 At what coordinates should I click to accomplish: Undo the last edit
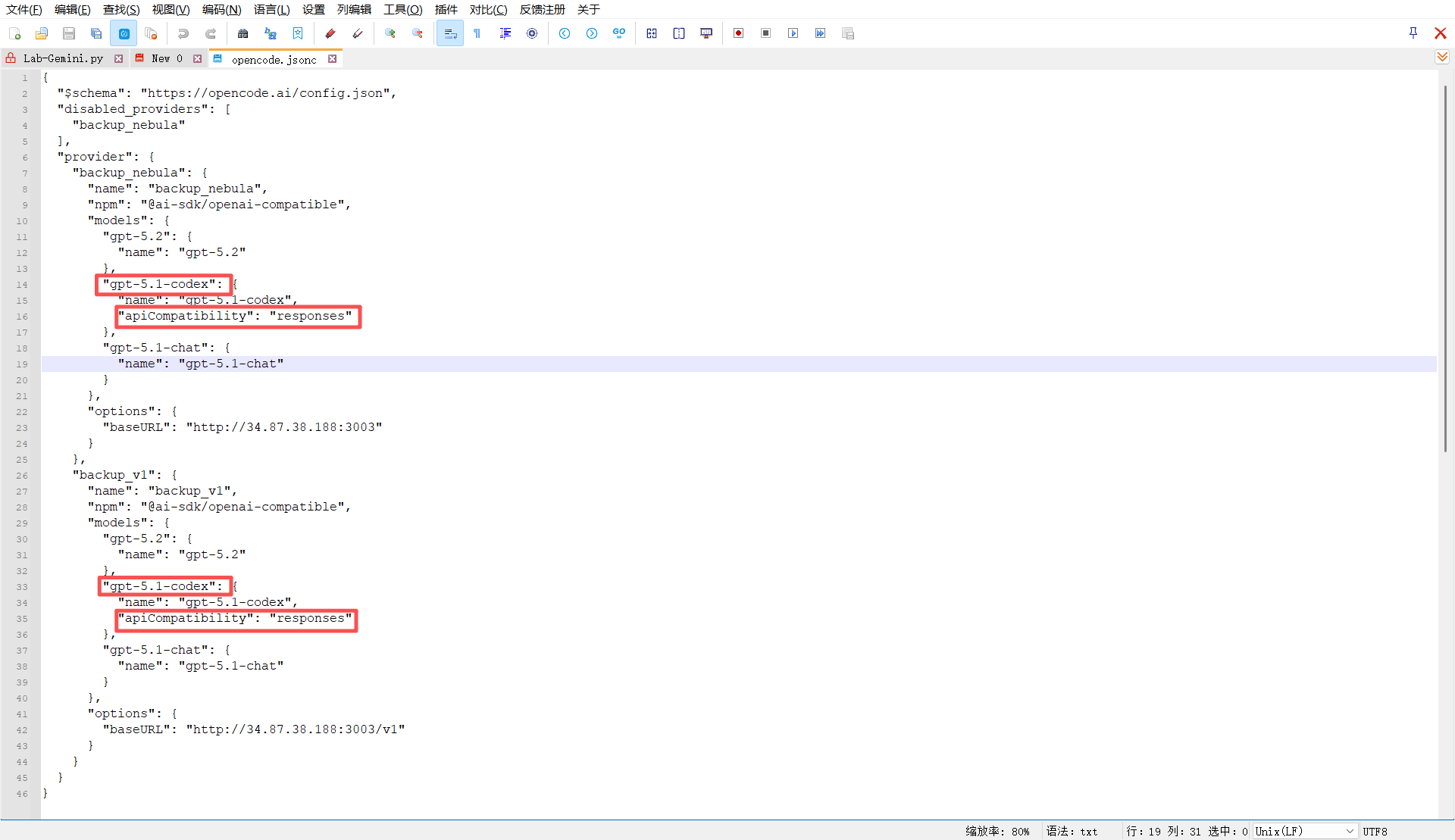(x=183, y=33)
